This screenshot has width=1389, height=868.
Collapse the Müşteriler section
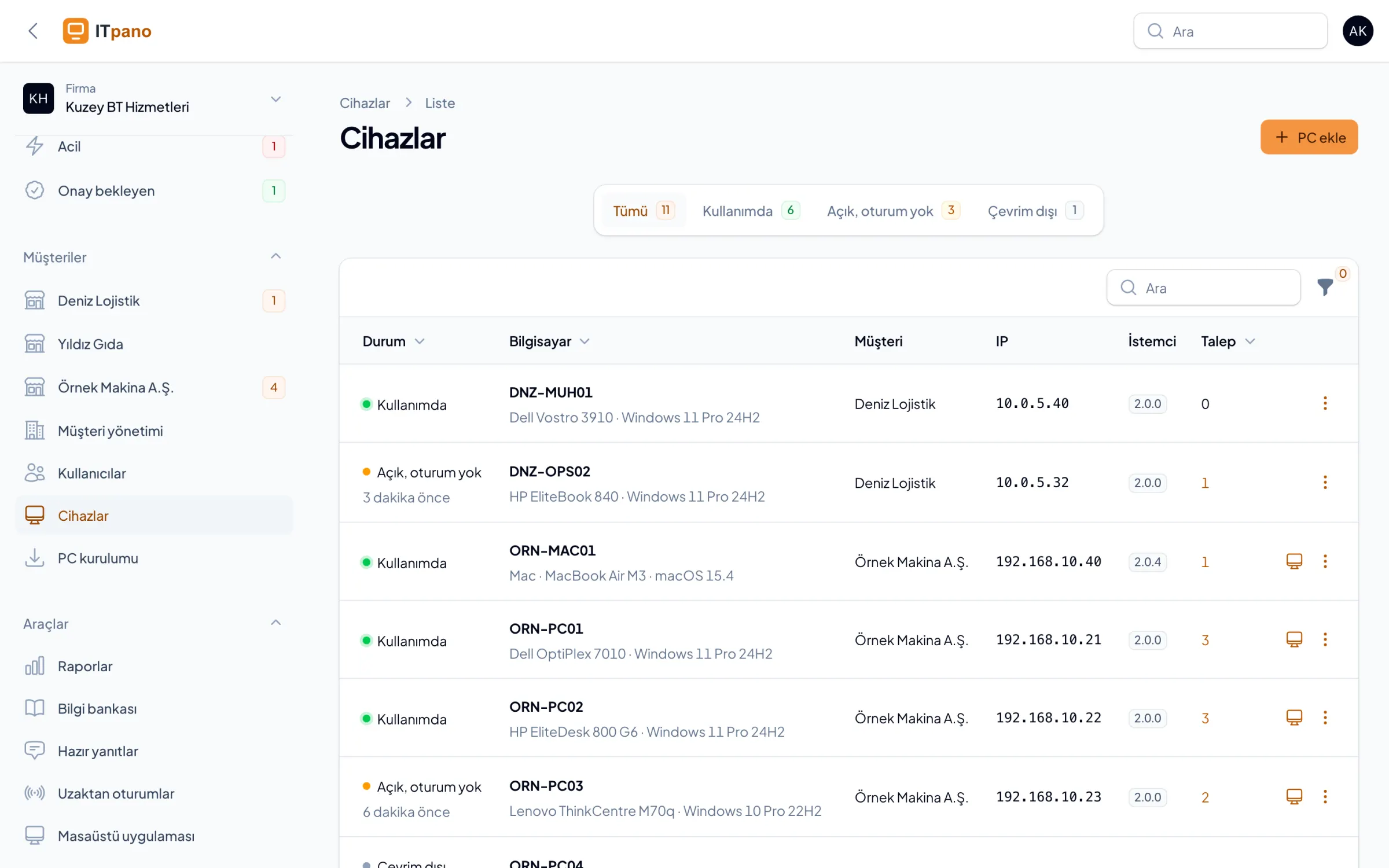point(275,256)
